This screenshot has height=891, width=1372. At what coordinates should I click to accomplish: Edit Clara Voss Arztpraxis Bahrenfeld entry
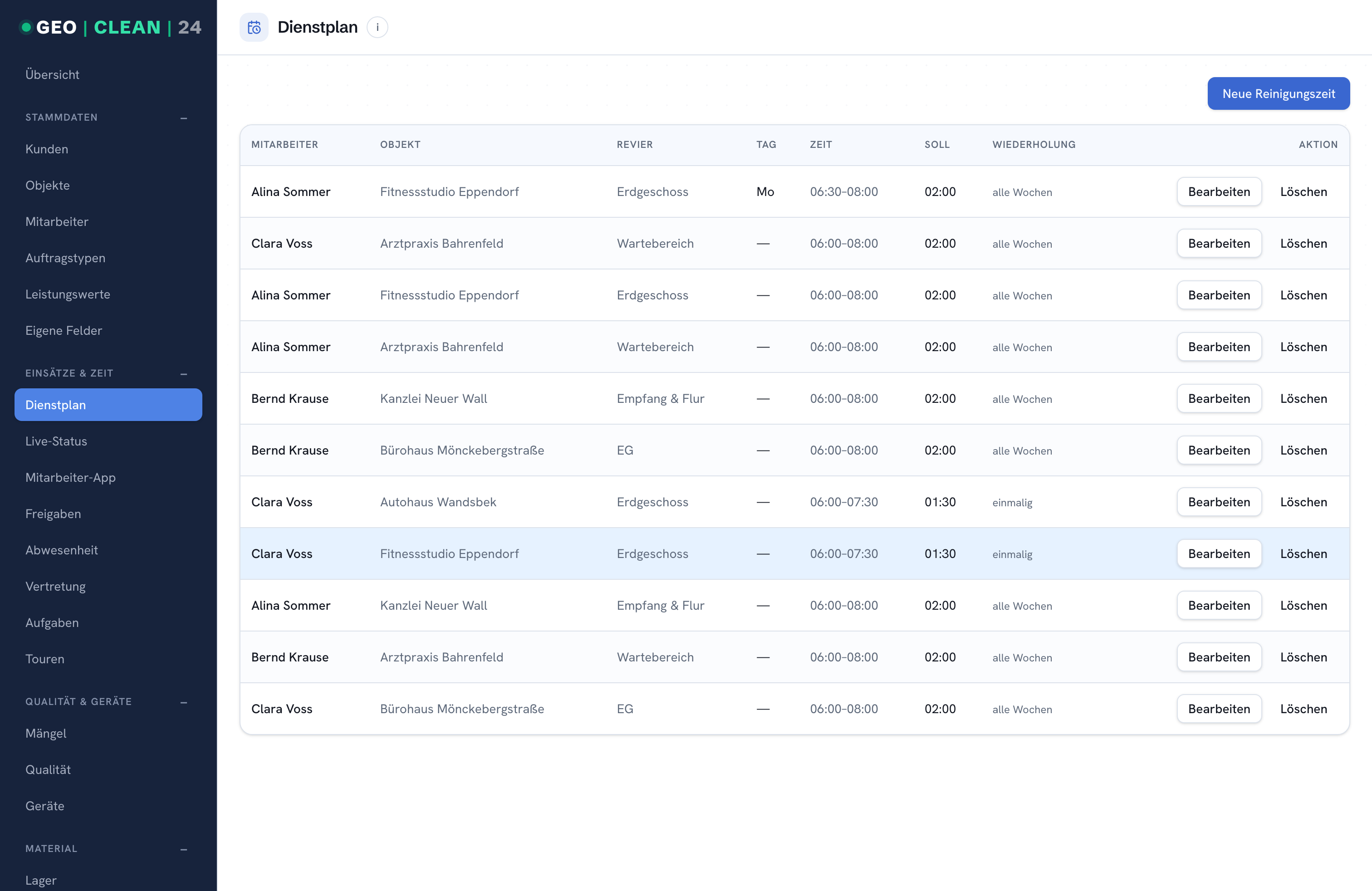[1219, 243]
